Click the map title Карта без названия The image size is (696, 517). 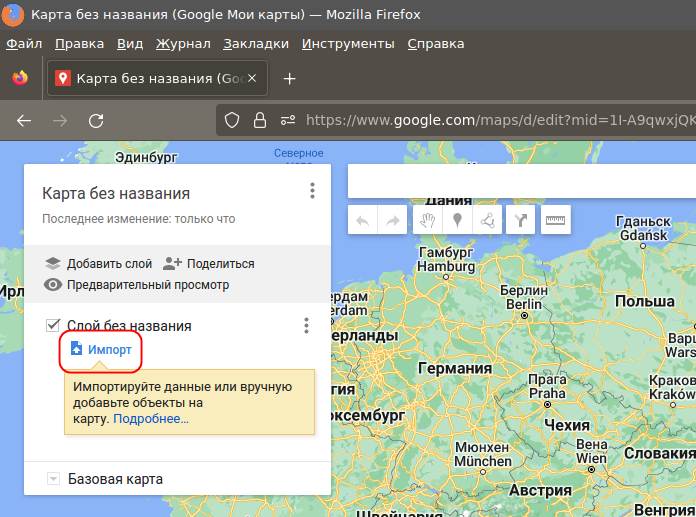(116, 193)
